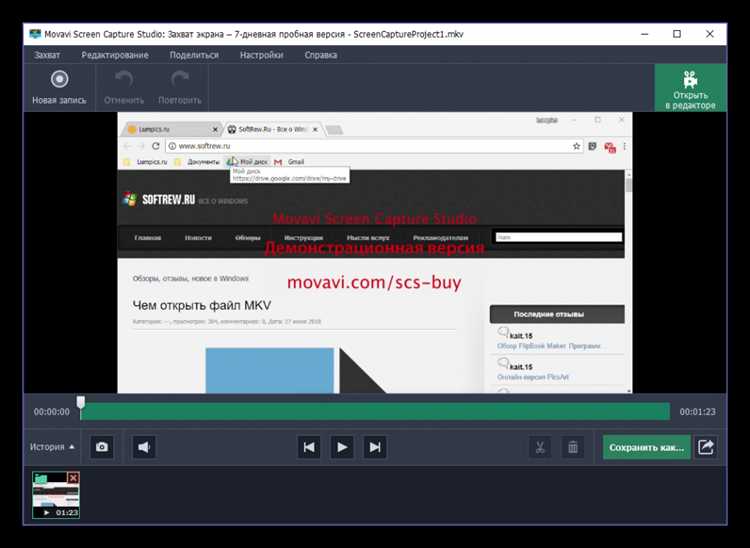The image size is (750, 548).
Task: Start a new recording with Новая запись
Action: click(59, 88)
